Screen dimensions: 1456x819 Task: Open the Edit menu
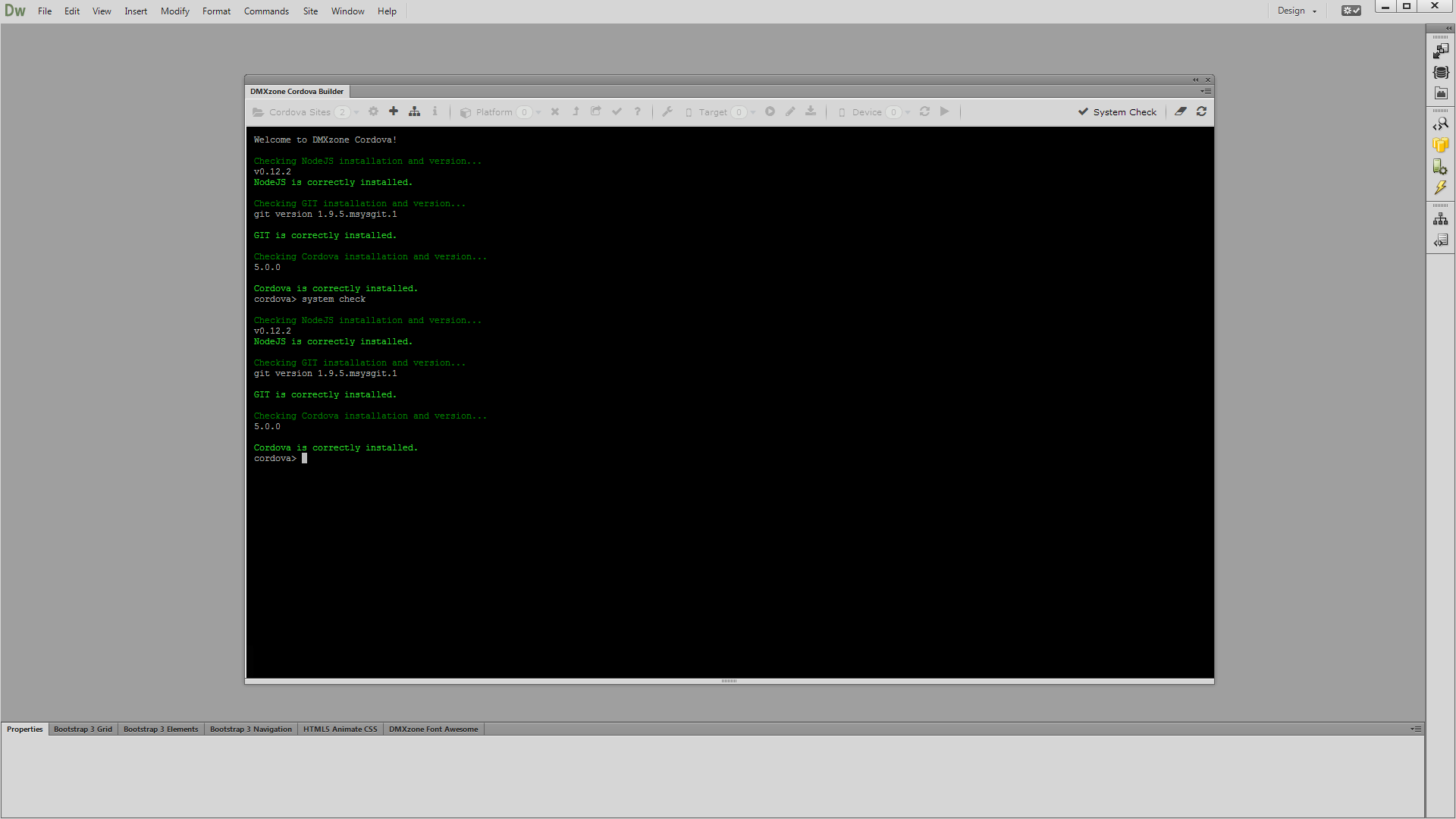point(72,11)
